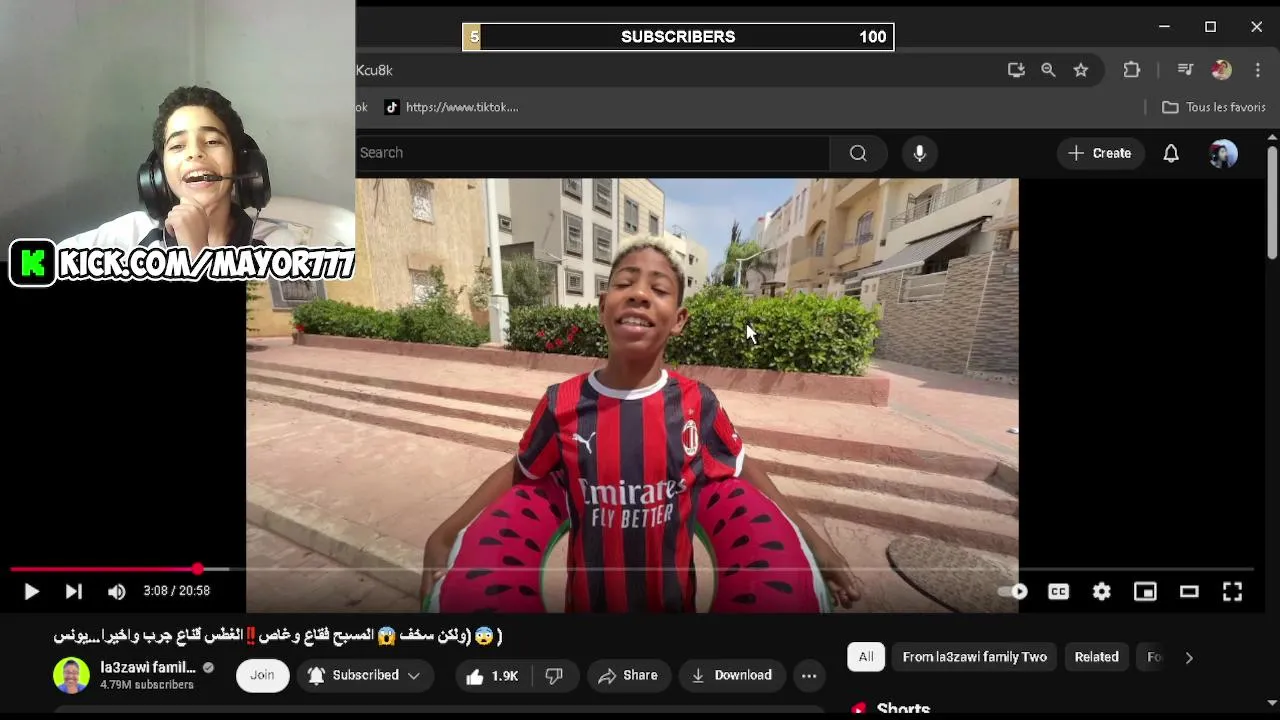The width and height of the screenshot is (1280, 720).
Task: Open Chrome profile avatar
Action: 1221,70
